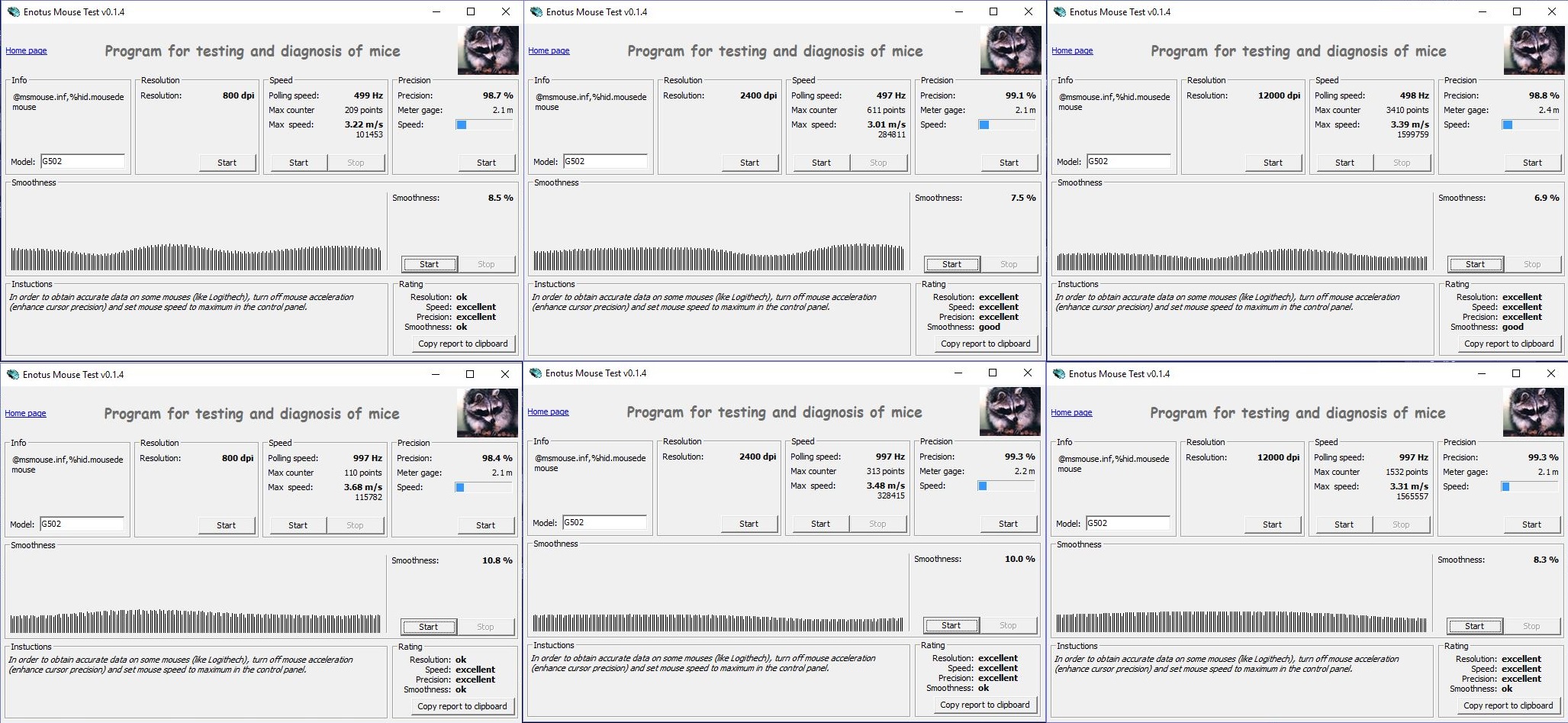
Task: Click raccoon picture in the 3.68 m/s window
Action: click(x=487, y=413)
